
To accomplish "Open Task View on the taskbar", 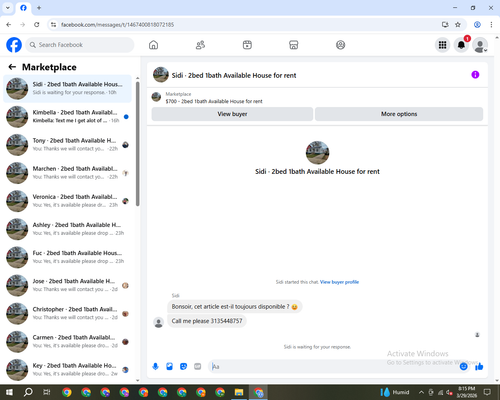I will point(47,392).
